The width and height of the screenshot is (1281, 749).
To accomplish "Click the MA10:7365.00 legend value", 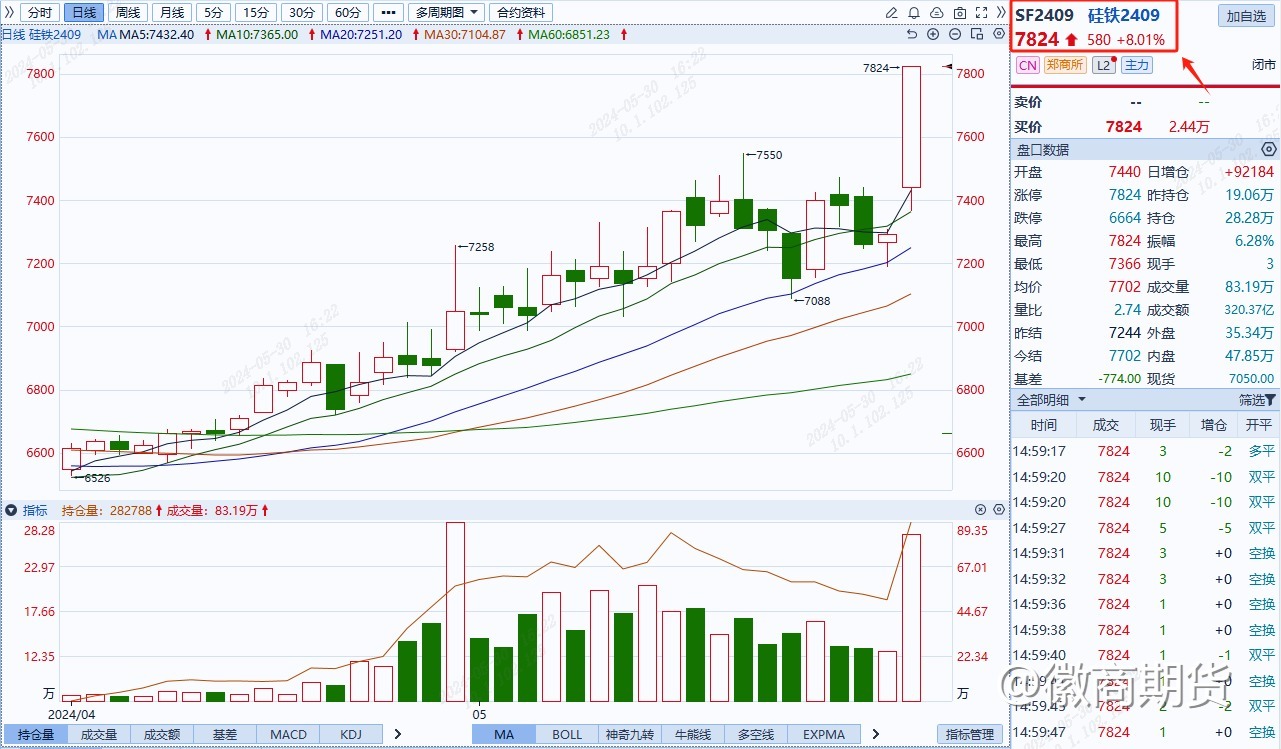I will click(x=257, y=34).
